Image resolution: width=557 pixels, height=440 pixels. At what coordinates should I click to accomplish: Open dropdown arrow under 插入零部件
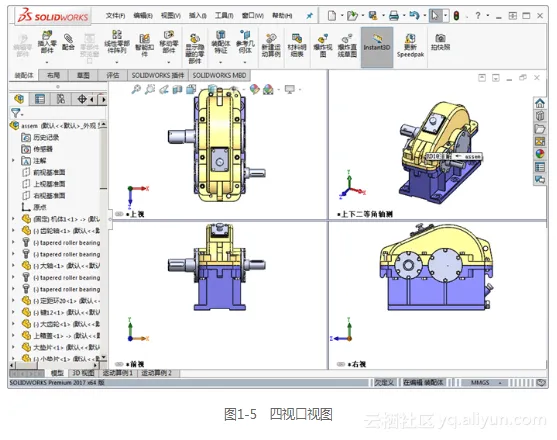click(47, 63)
